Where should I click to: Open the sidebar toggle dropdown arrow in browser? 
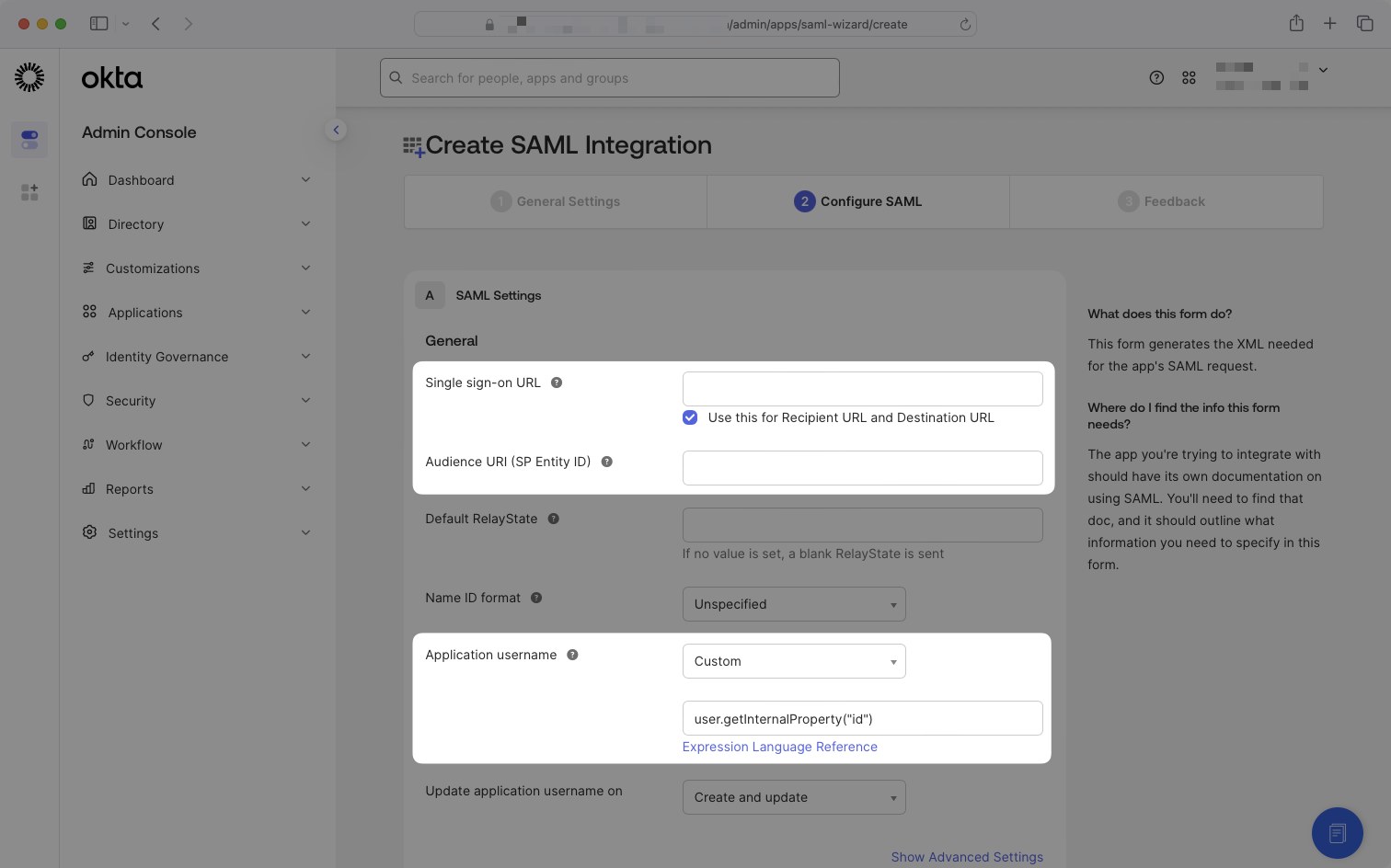[x=126, y=24]
